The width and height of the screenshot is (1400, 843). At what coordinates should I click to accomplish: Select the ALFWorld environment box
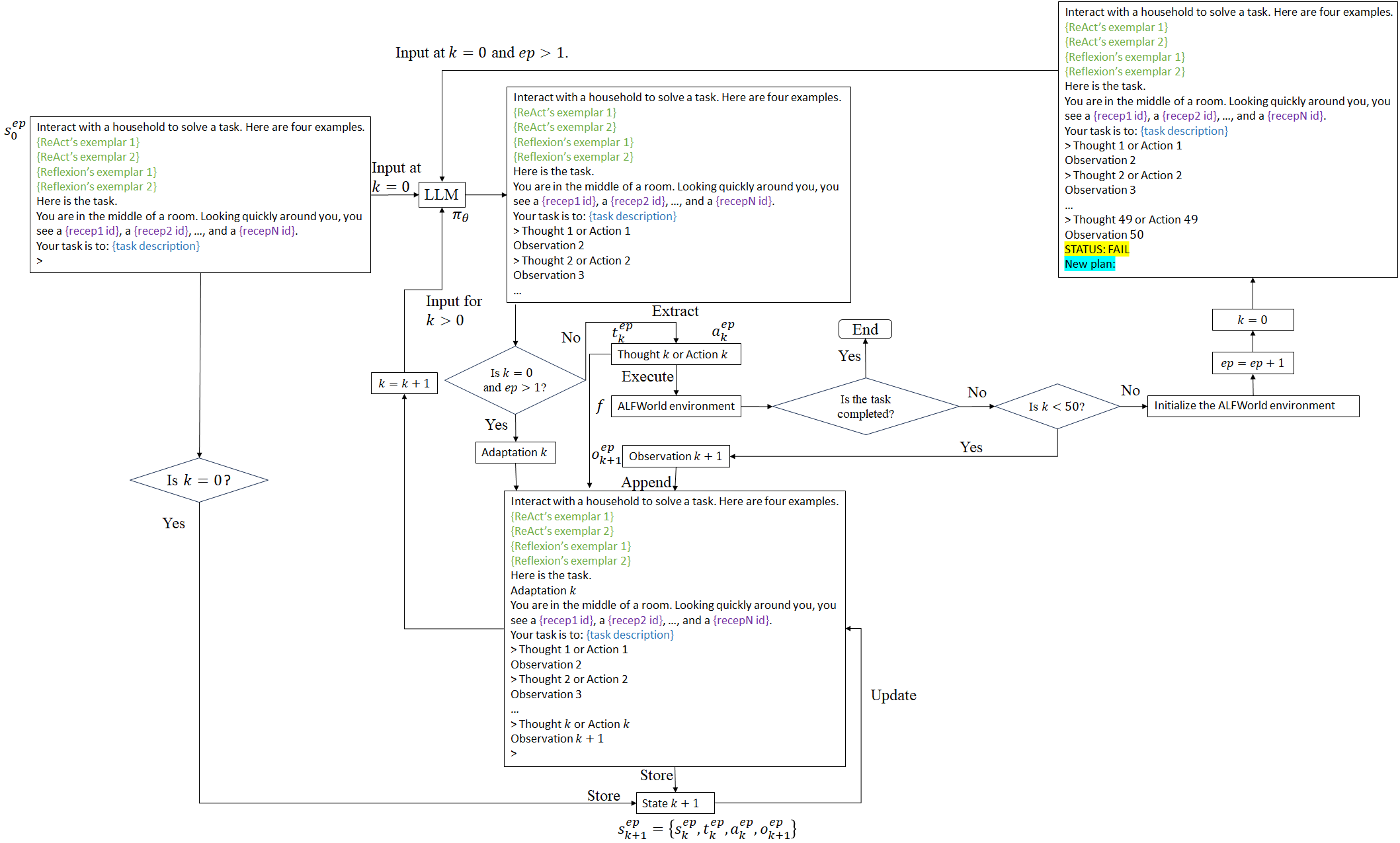pos(675,406)
